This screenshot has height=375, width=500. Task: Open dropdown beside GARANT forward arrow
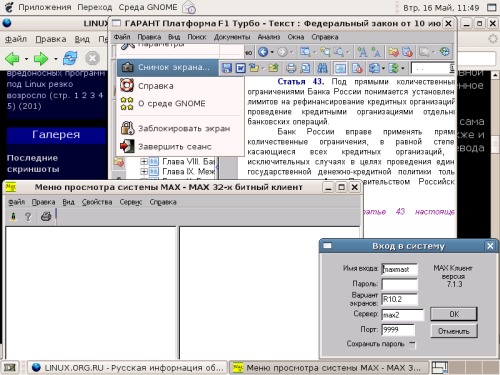(x=292, y=52)
